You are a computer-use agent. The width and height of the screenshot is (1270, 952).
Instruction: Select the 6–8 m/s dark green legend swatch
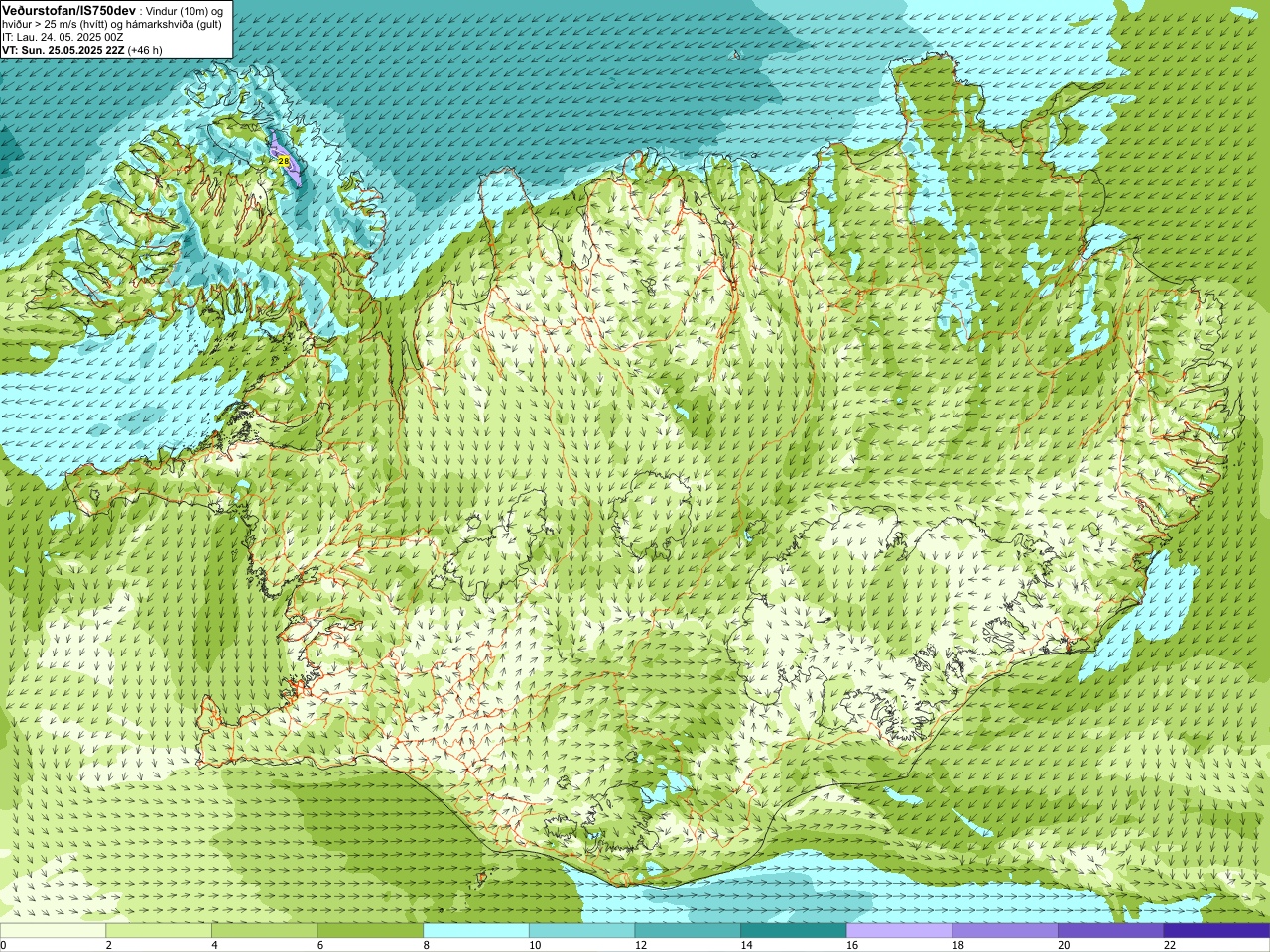[x=370, y=931]
